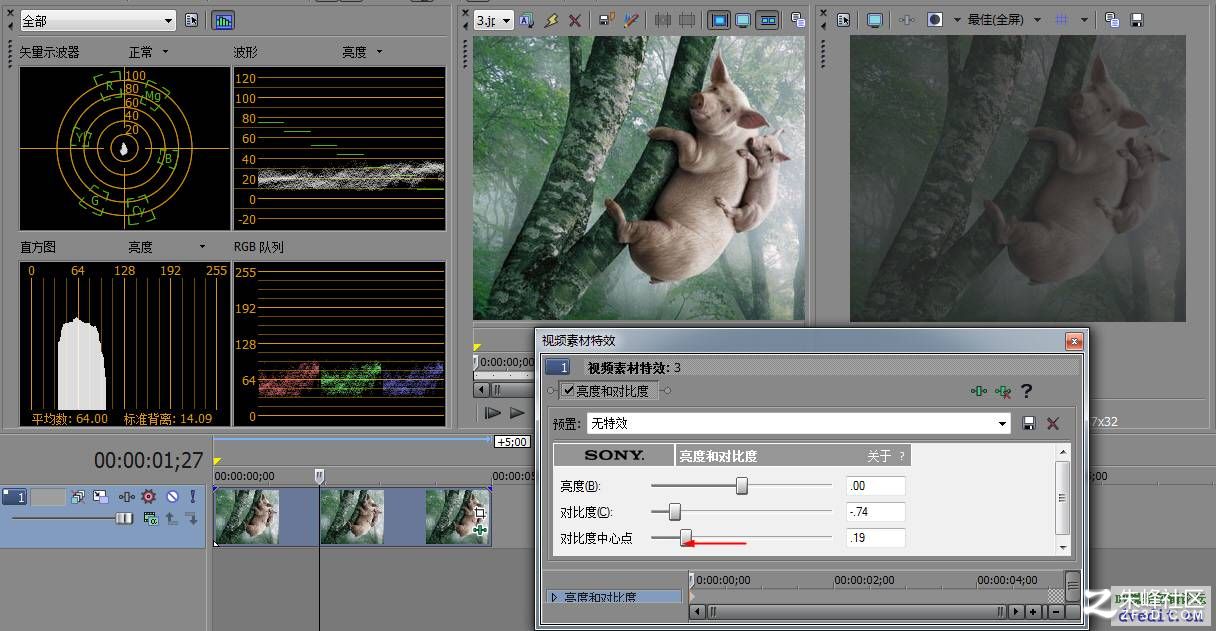Solo track 1 with the exclamation icon
Viewport: 1216px width, 631px height.
(193, 496)
